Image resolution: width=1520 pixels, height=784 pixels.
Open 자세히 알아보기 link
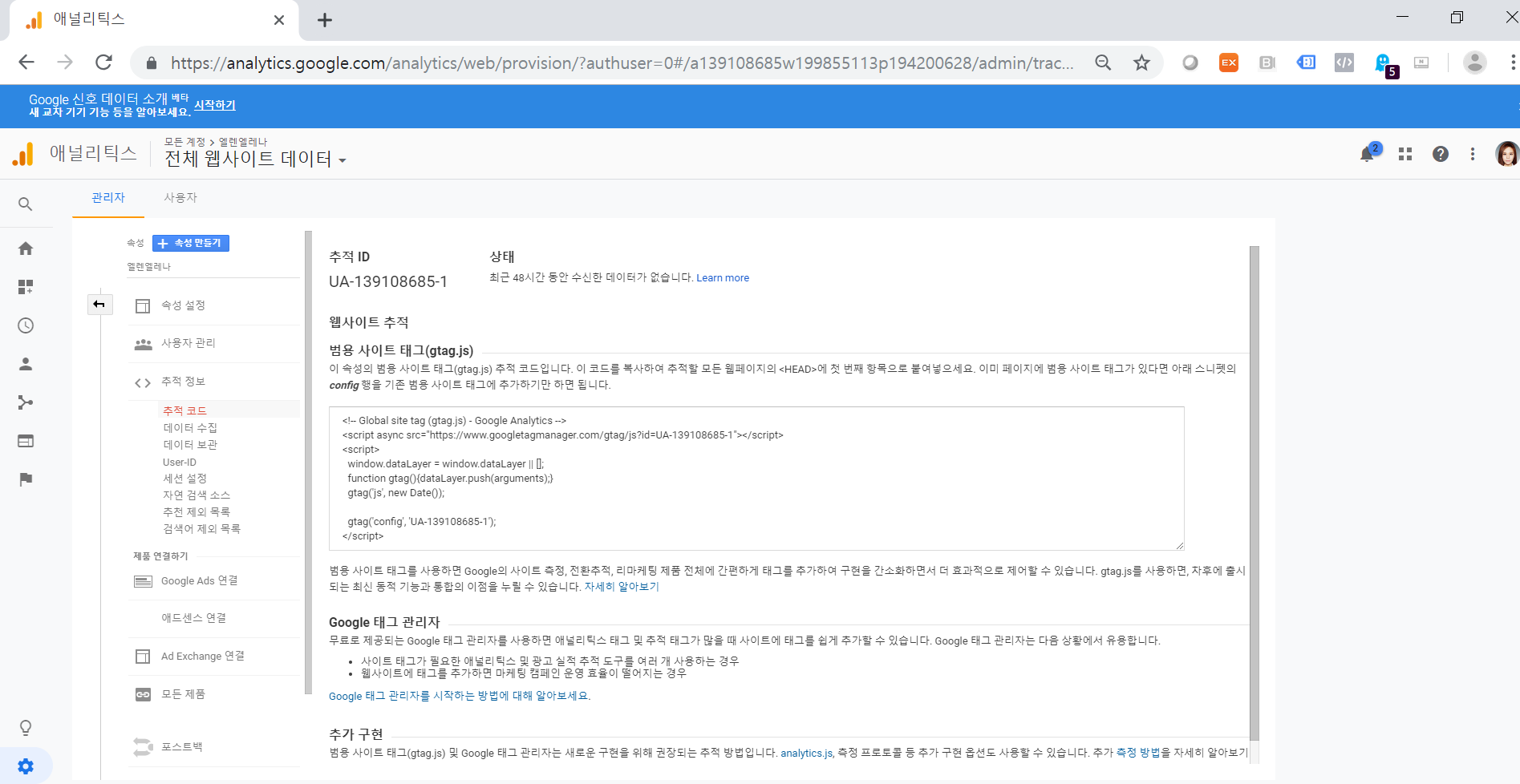[622, 587]
